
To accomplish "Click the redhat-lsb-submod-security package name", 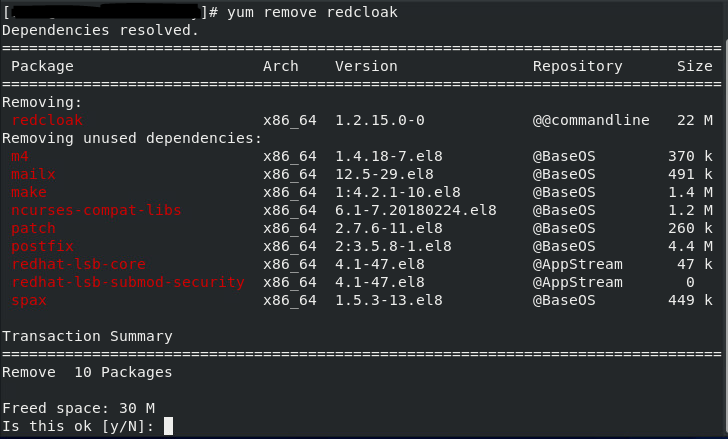I will pyautogui.click(x=127, y=282).
